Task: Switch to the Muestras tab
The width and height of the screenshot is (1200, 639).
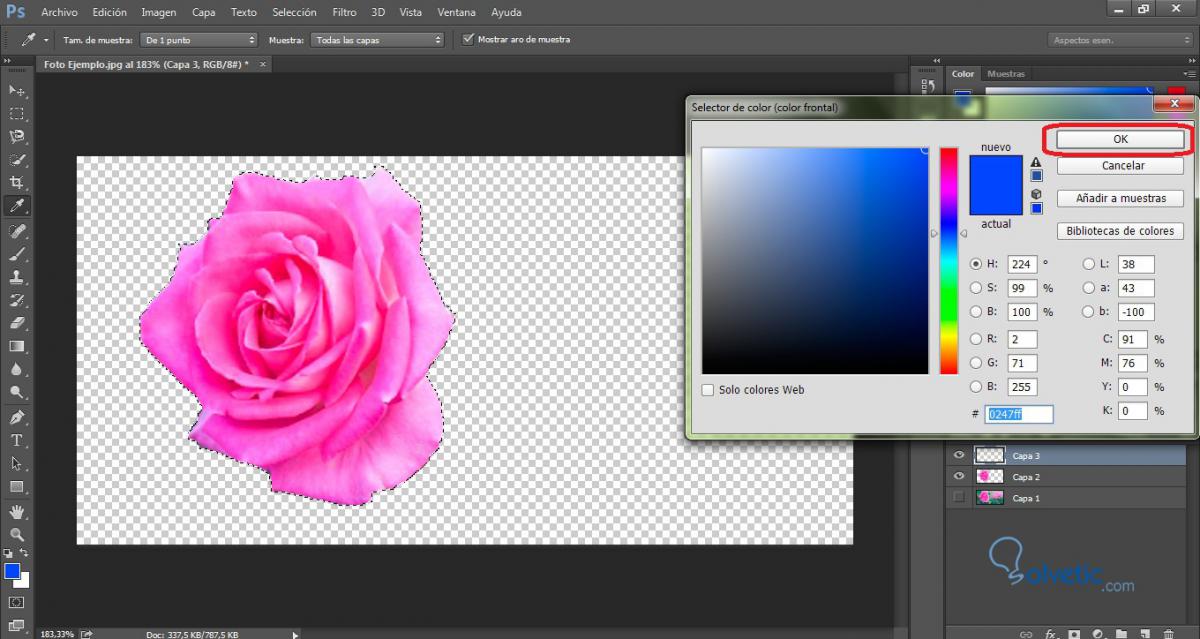Action: click(x=1006, y=74)
